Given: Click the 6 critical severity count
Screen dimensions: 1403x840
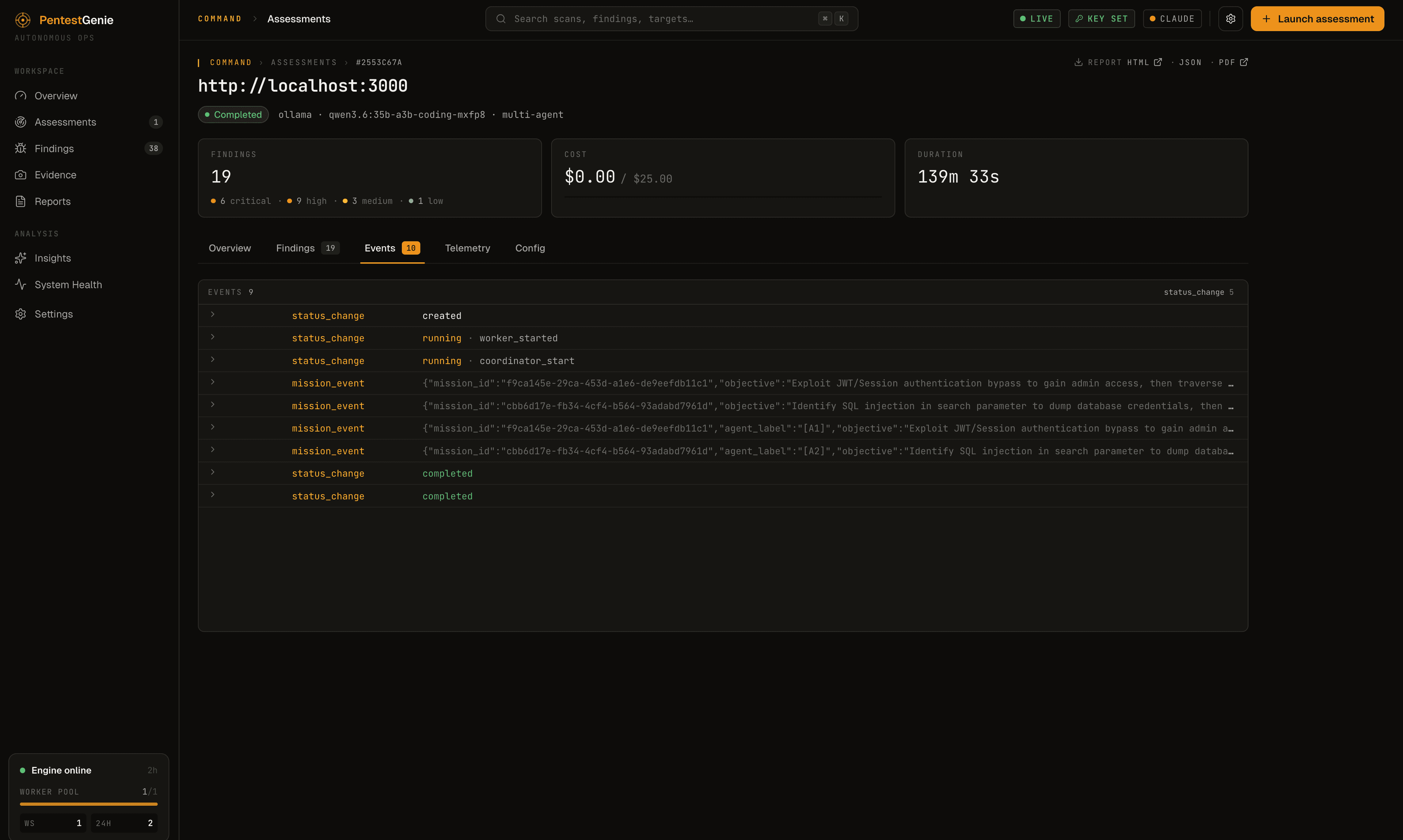Looking at the screenshot, I should pos(241,201).
